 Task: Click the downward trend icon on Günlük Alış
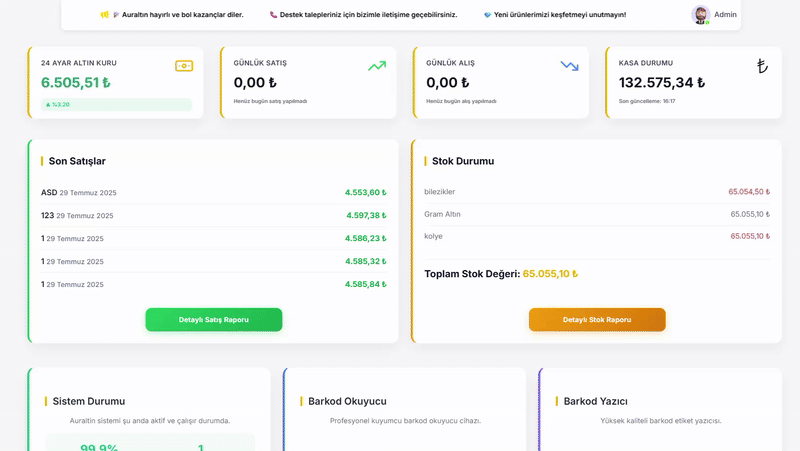[569, 66]
